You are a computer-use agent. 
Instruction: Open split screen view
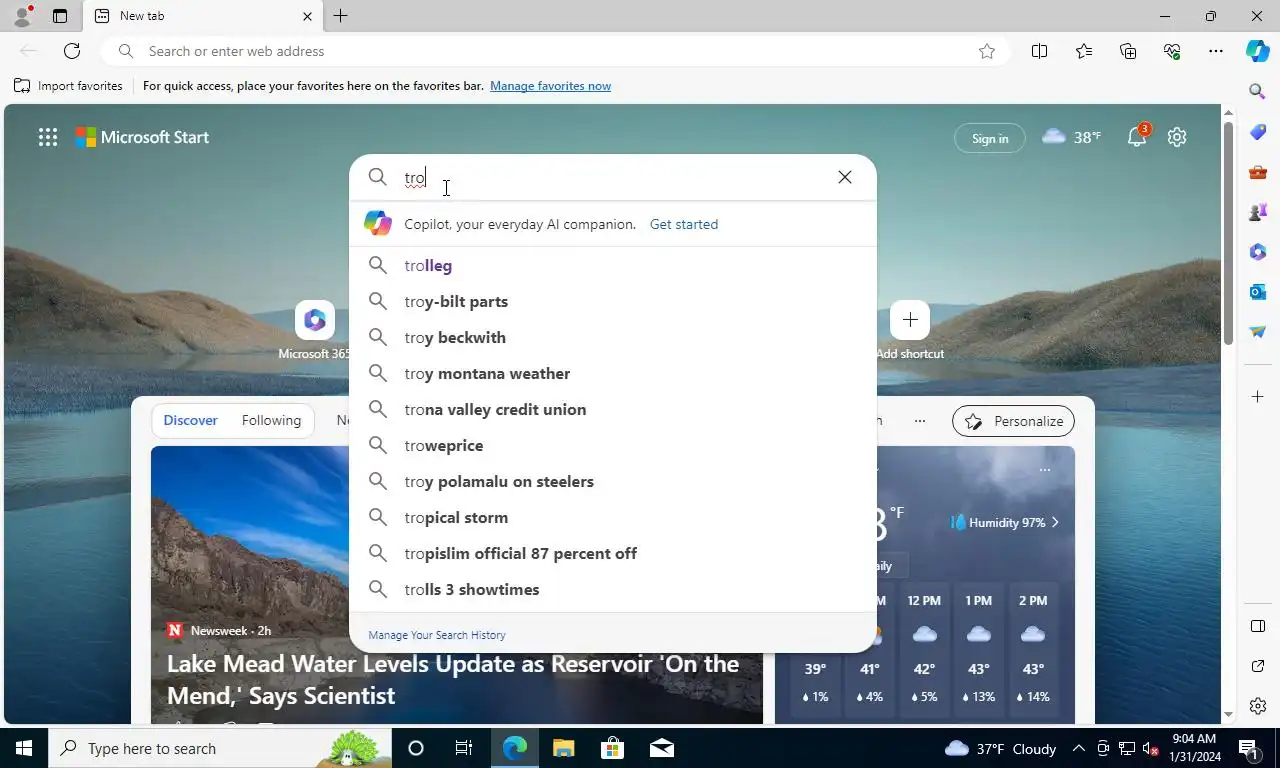pyautogui.click(x=1039, y=51)
